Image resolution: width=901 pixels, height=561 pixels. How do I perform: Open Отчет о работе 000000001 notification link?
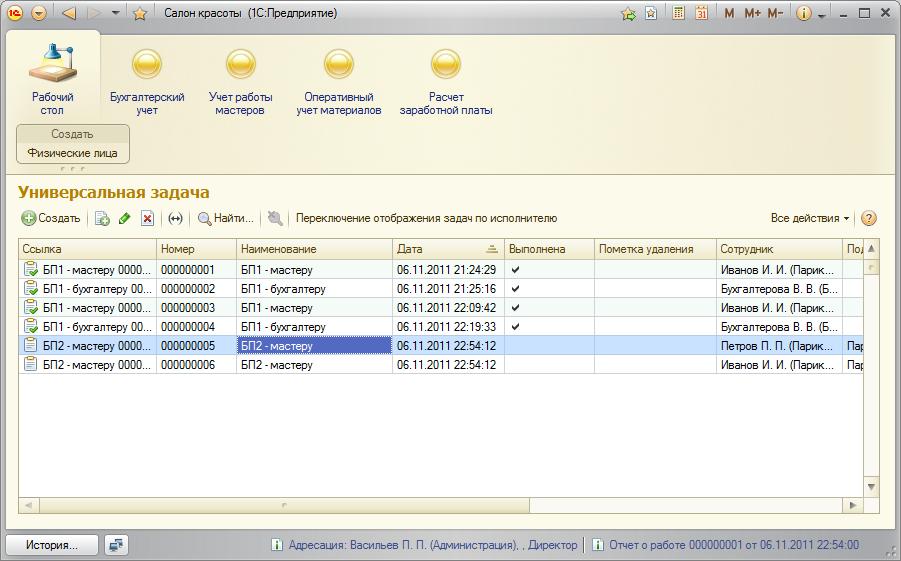734,545
